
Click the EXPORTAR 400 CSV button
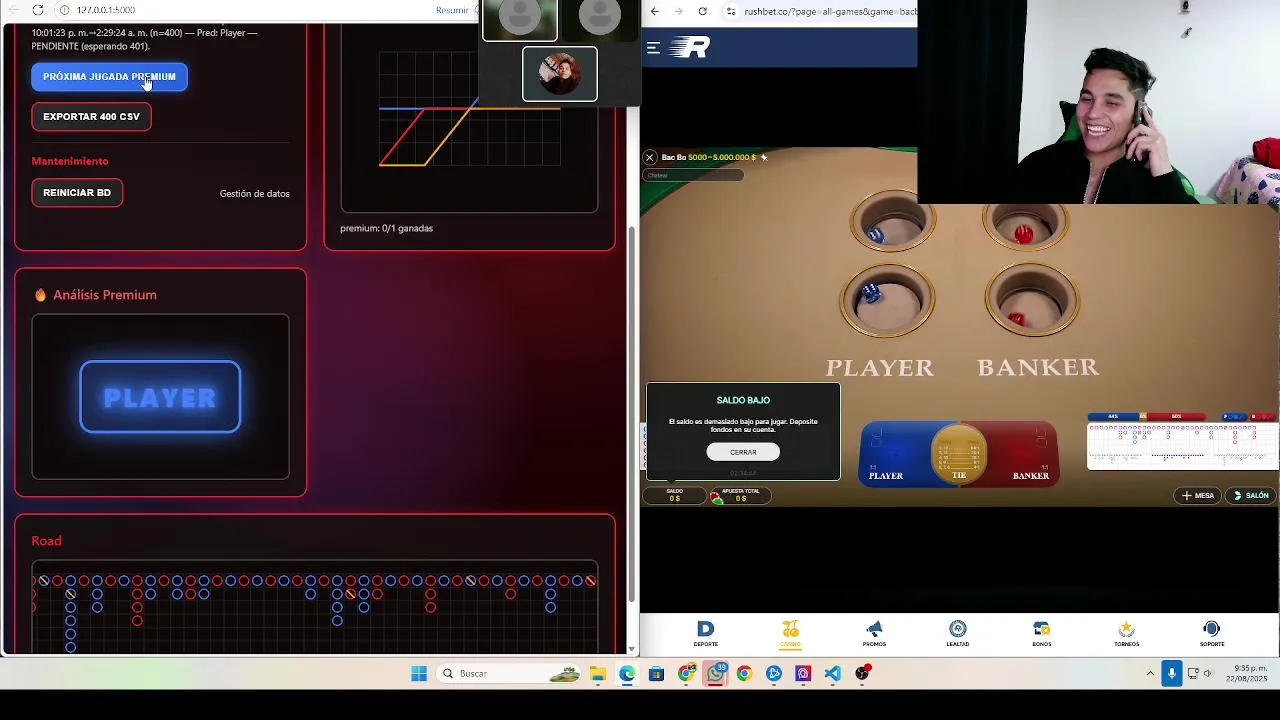tap(91, 117)
